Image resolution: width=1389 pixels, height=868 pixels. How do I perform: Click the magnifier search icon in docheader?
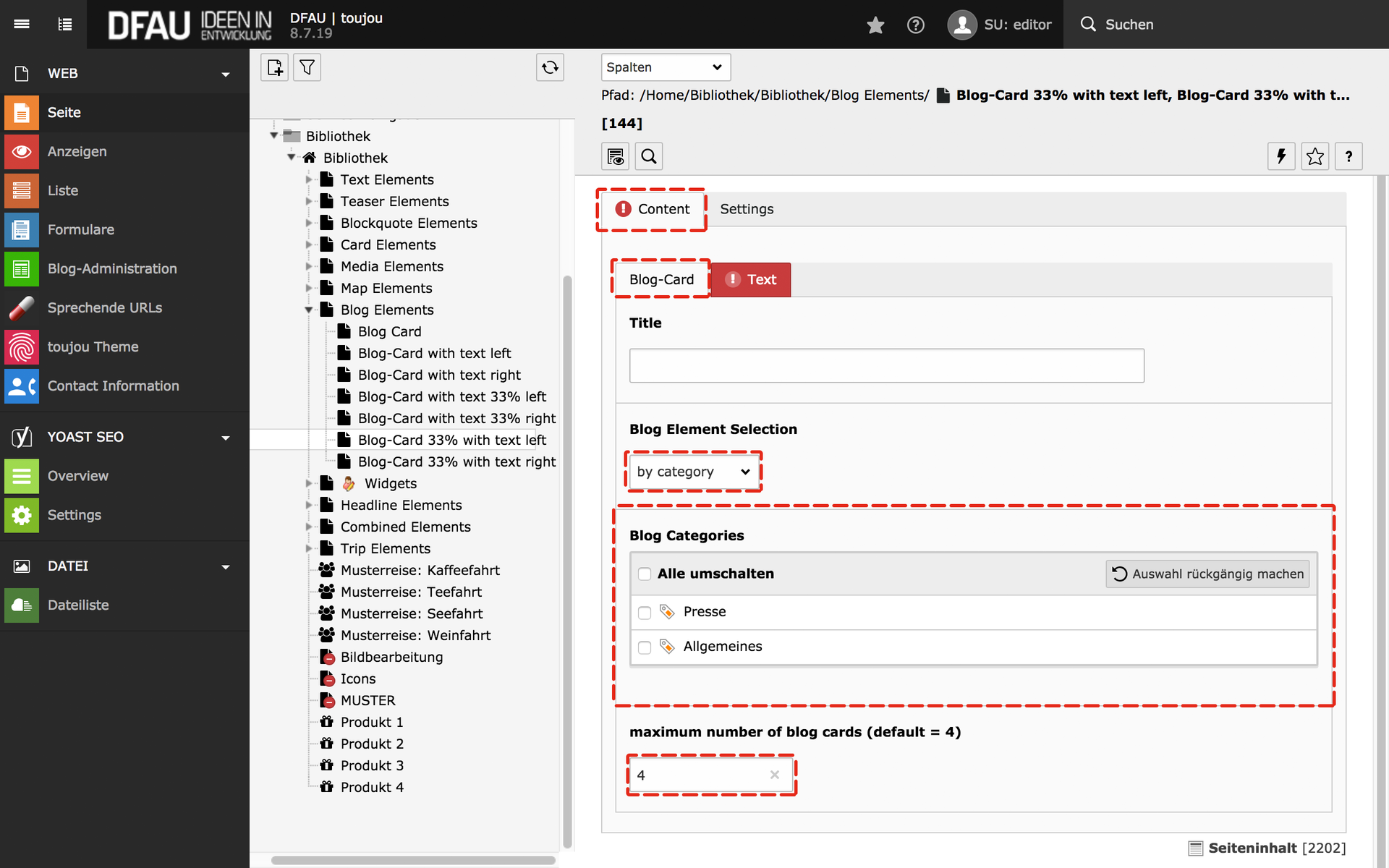649,156
